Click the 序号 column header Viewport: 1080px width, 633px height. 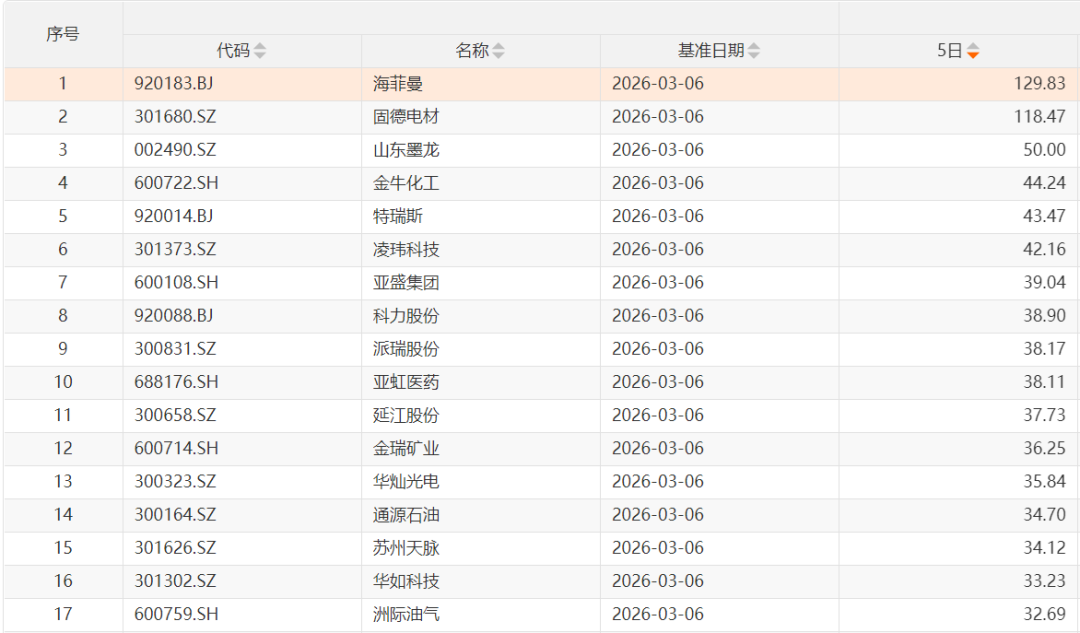point(62,34)
